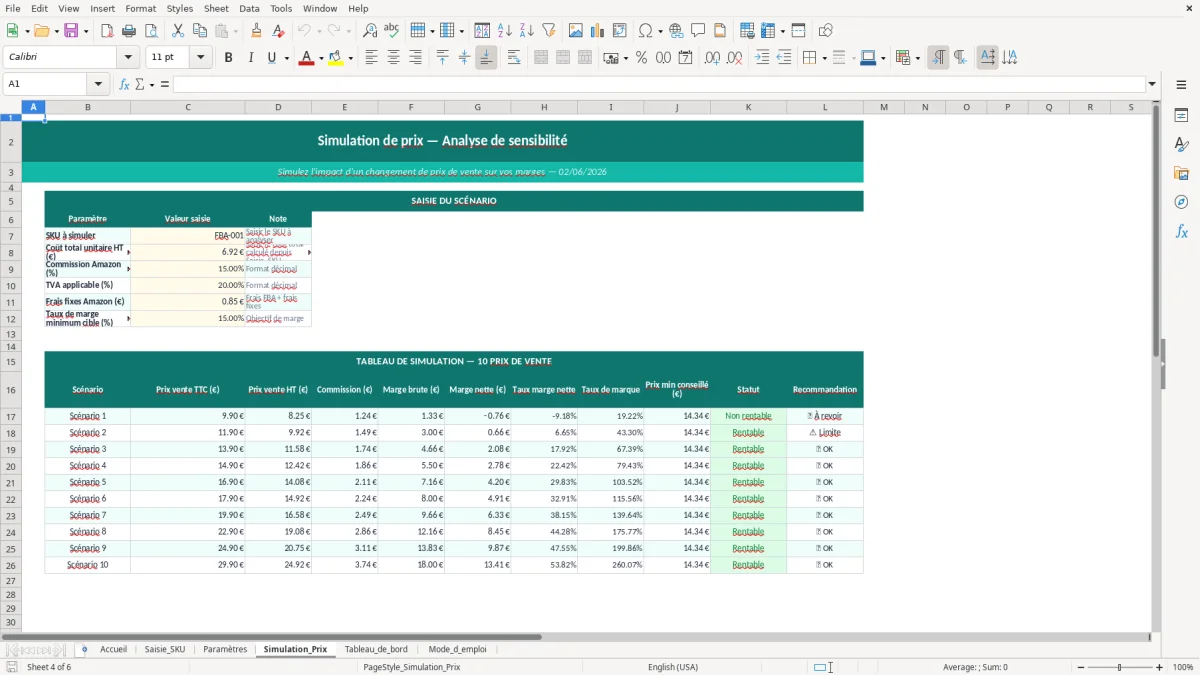Insert Chart toolbar icon
The image size is (1200, 675).
(598, 30)
